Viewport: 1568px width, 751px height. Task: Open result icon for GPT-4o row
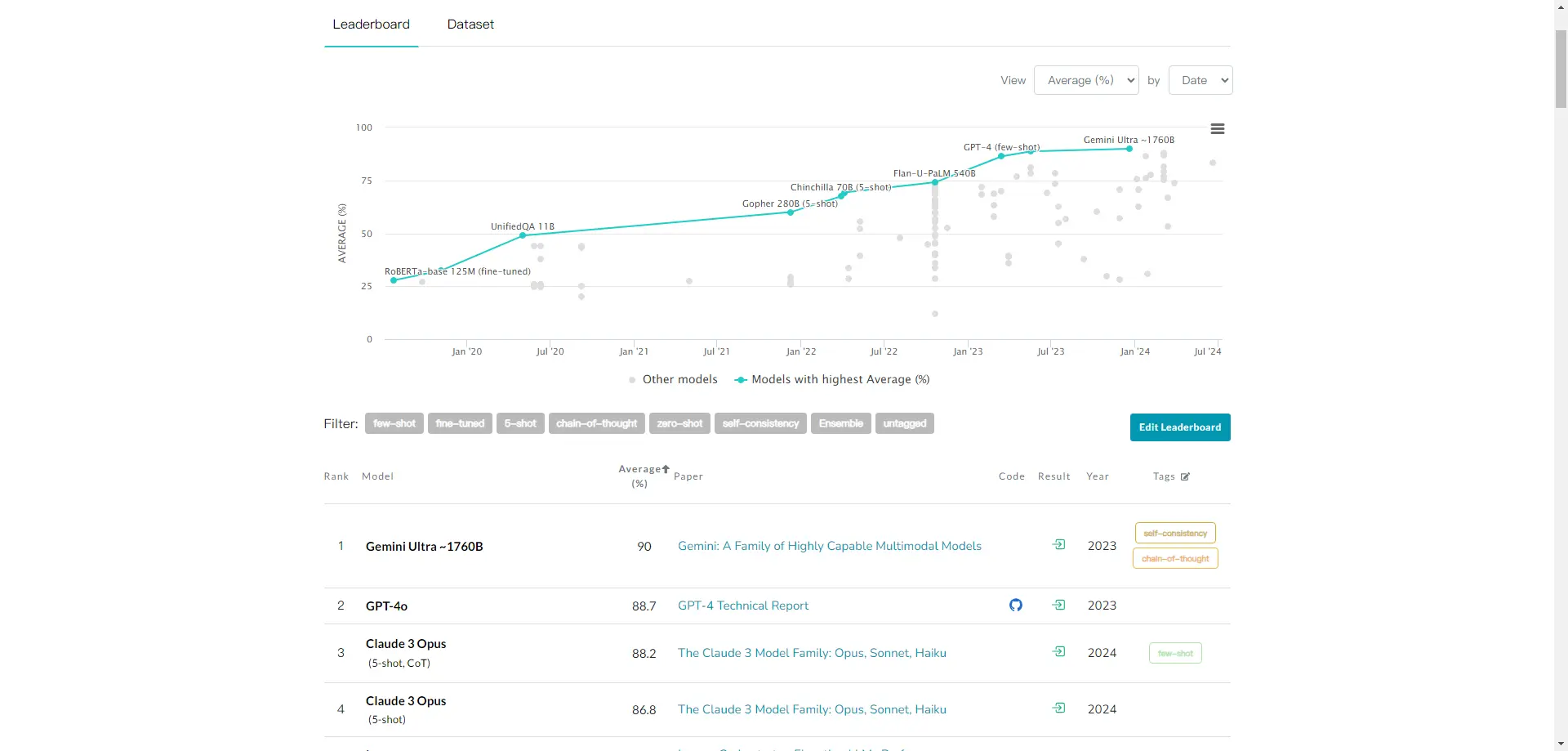pos(1058,606)
